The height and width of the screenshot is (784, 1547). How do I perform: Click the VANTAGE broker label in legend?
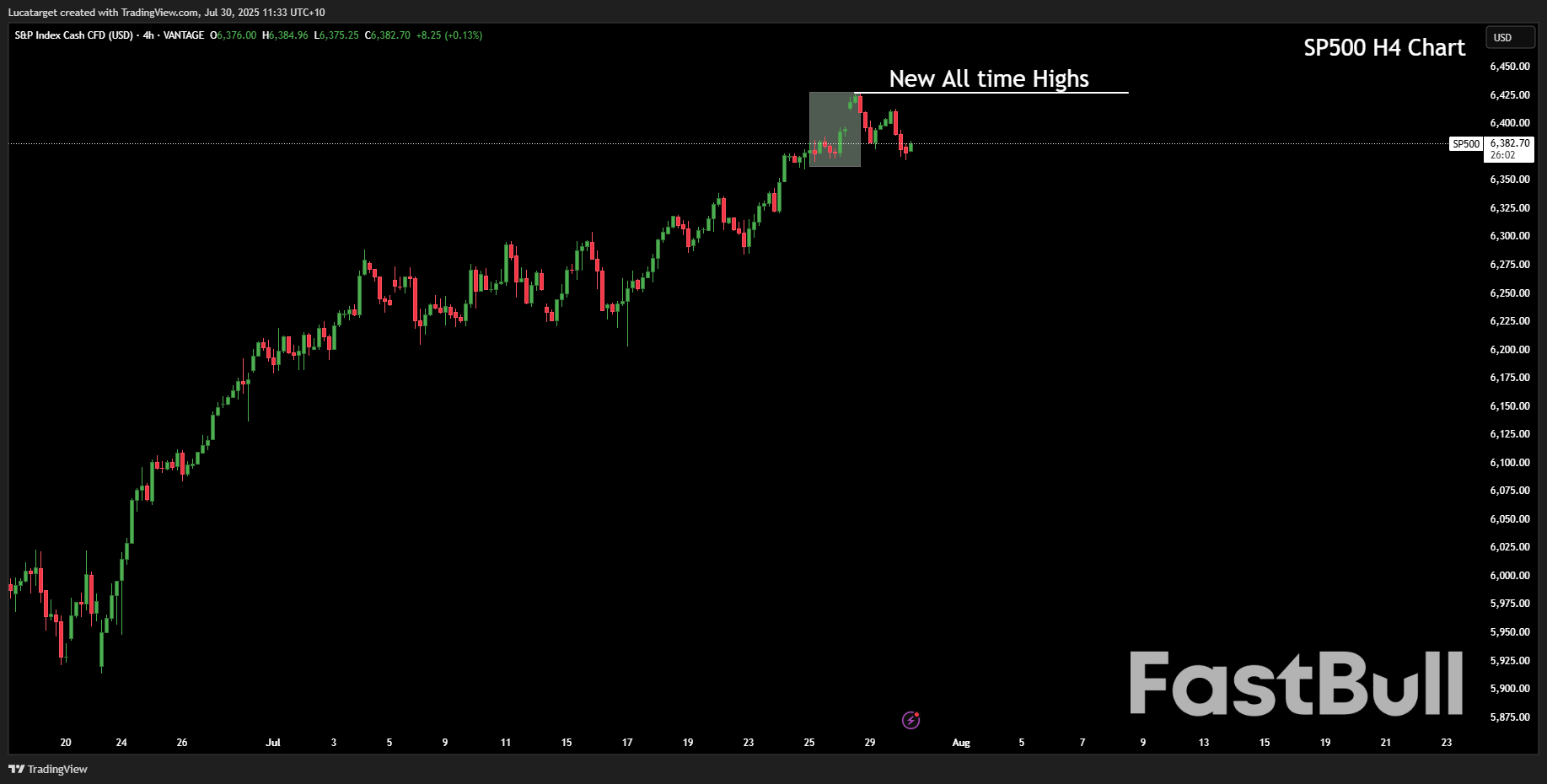[x=184, y=35]
